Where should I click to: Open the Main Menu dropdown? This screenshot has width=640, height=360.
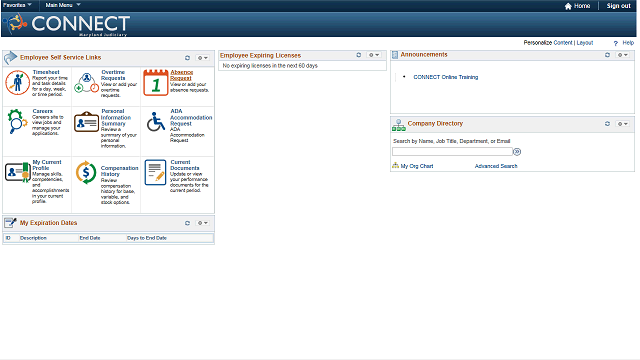tap(63, 5)
